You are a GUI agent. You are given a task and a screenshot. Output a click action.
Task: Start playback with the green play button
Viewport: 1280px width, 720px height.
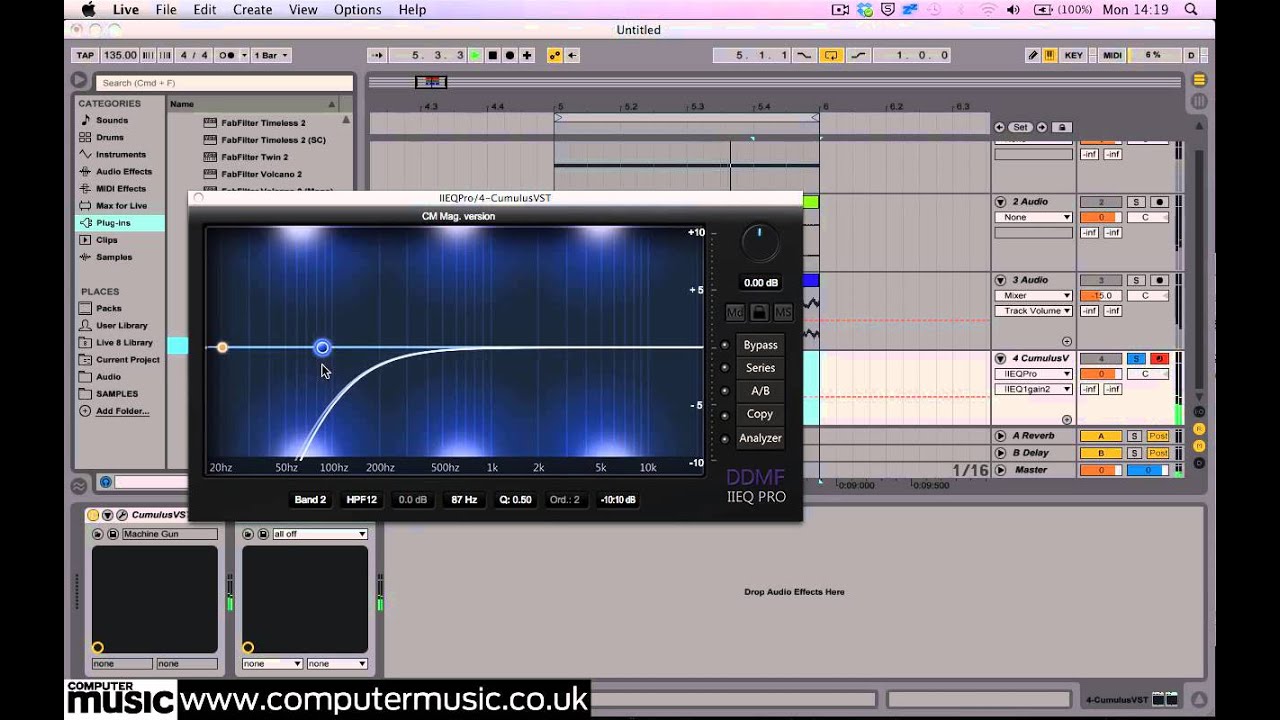coord(476,56)
